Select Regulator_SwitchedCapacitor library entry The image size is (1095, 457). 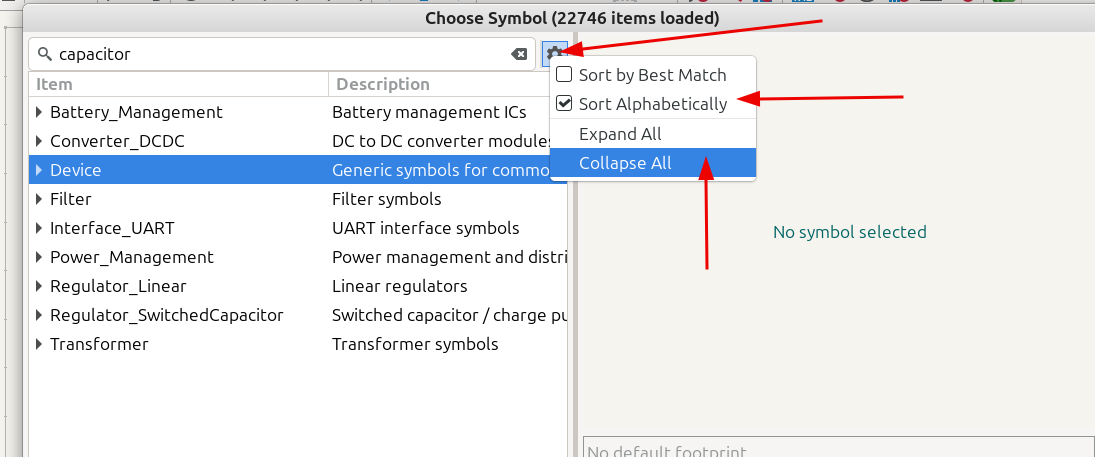click(x=298, y=315)
